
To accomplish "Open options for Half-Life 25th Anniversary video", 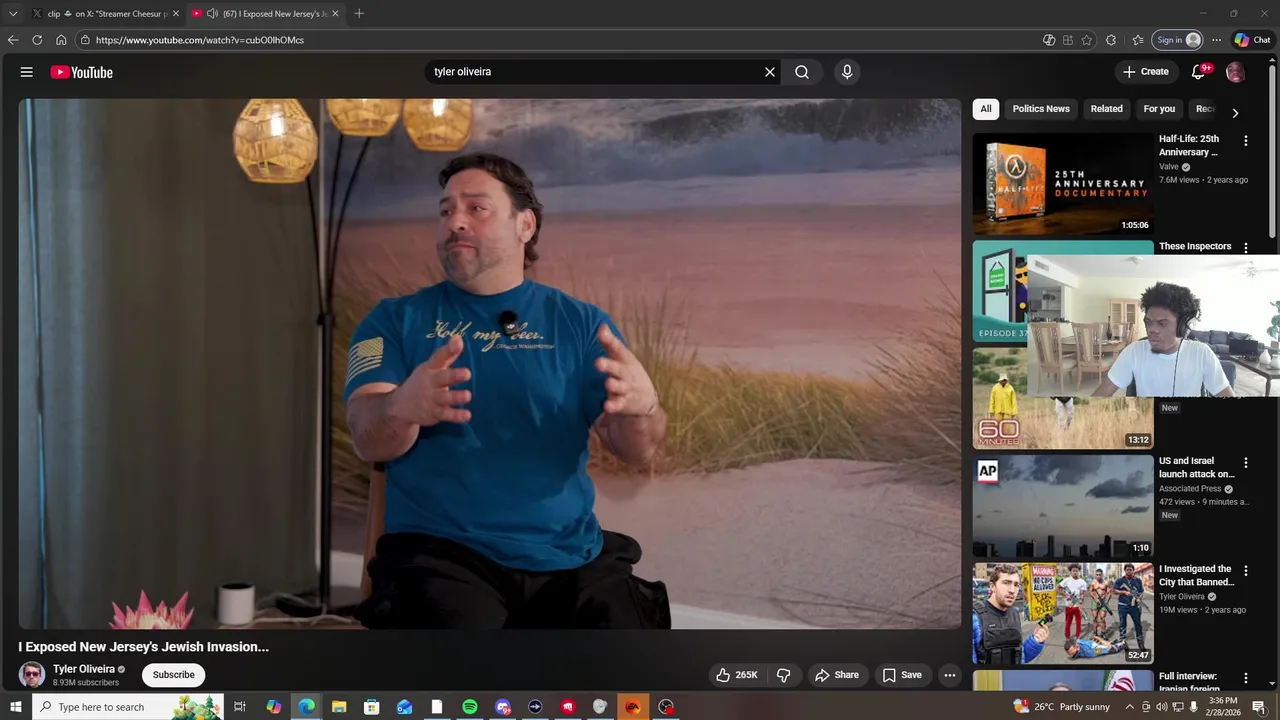I will [1245, 141].
